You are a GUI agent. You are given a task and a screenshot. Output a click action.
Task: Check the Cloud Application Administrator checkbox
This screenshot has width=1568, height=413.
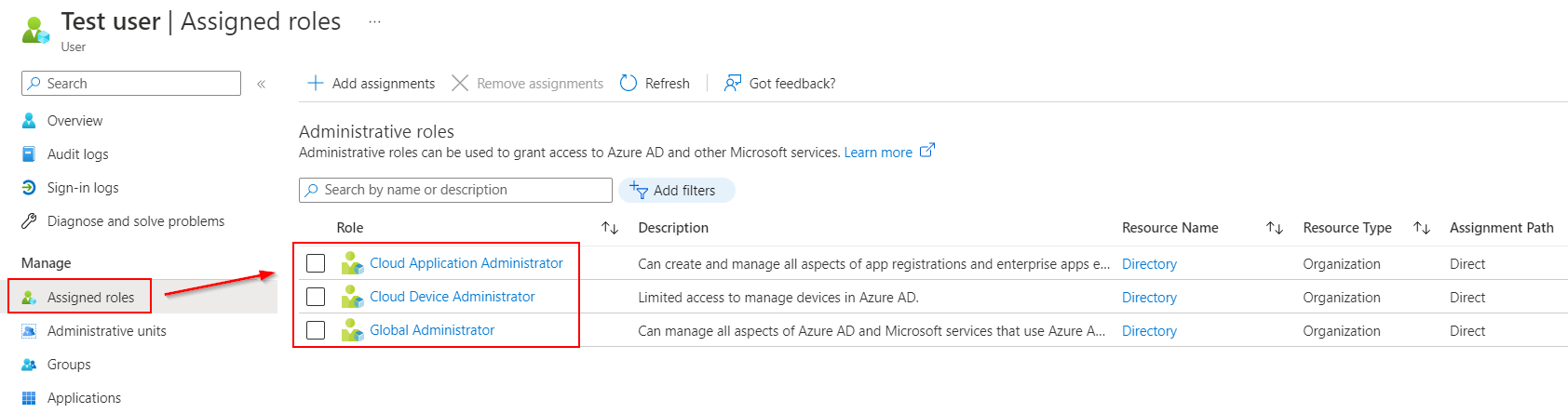316,263
